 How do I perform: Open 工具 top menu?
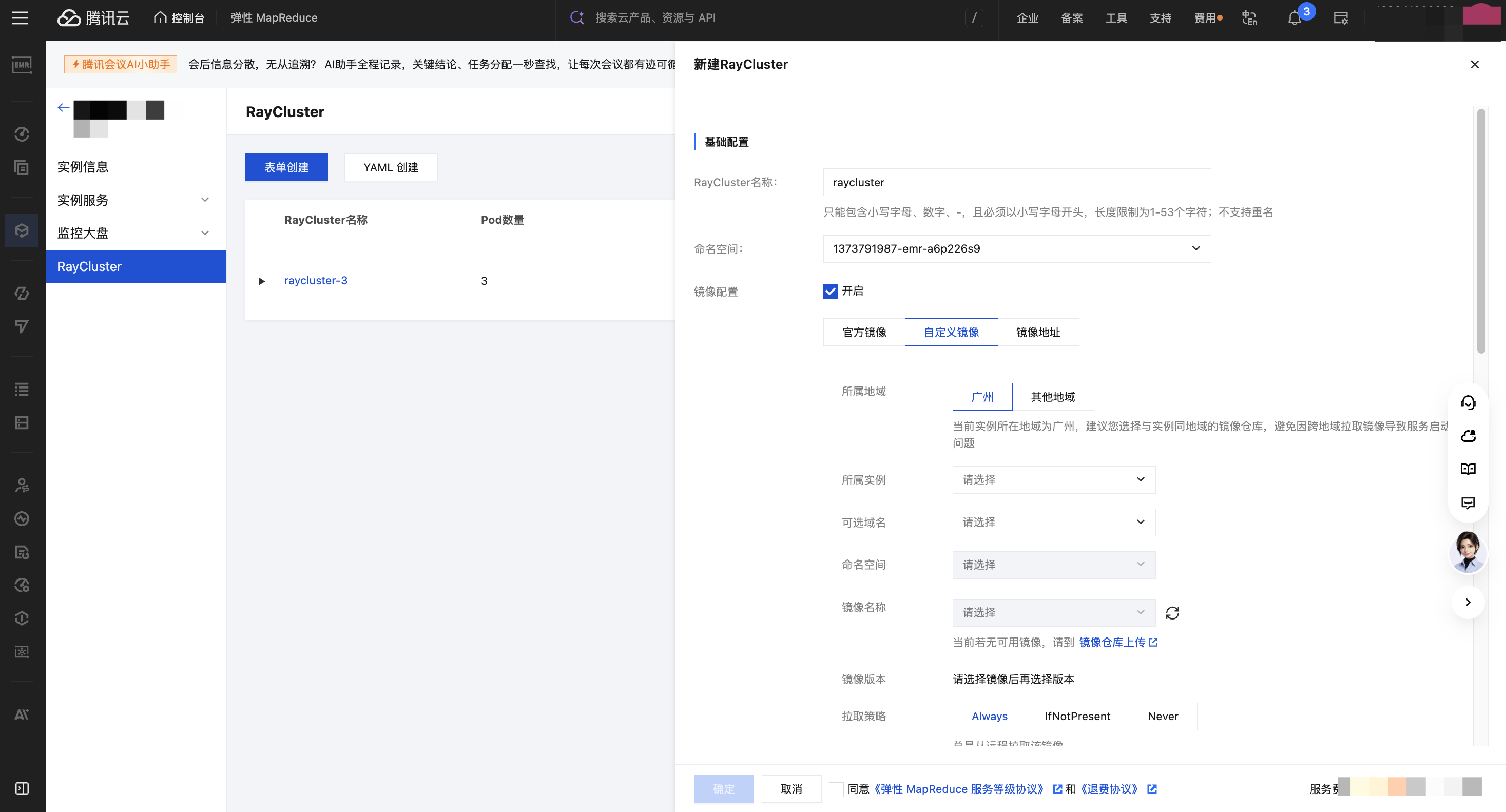(1116, 18)
